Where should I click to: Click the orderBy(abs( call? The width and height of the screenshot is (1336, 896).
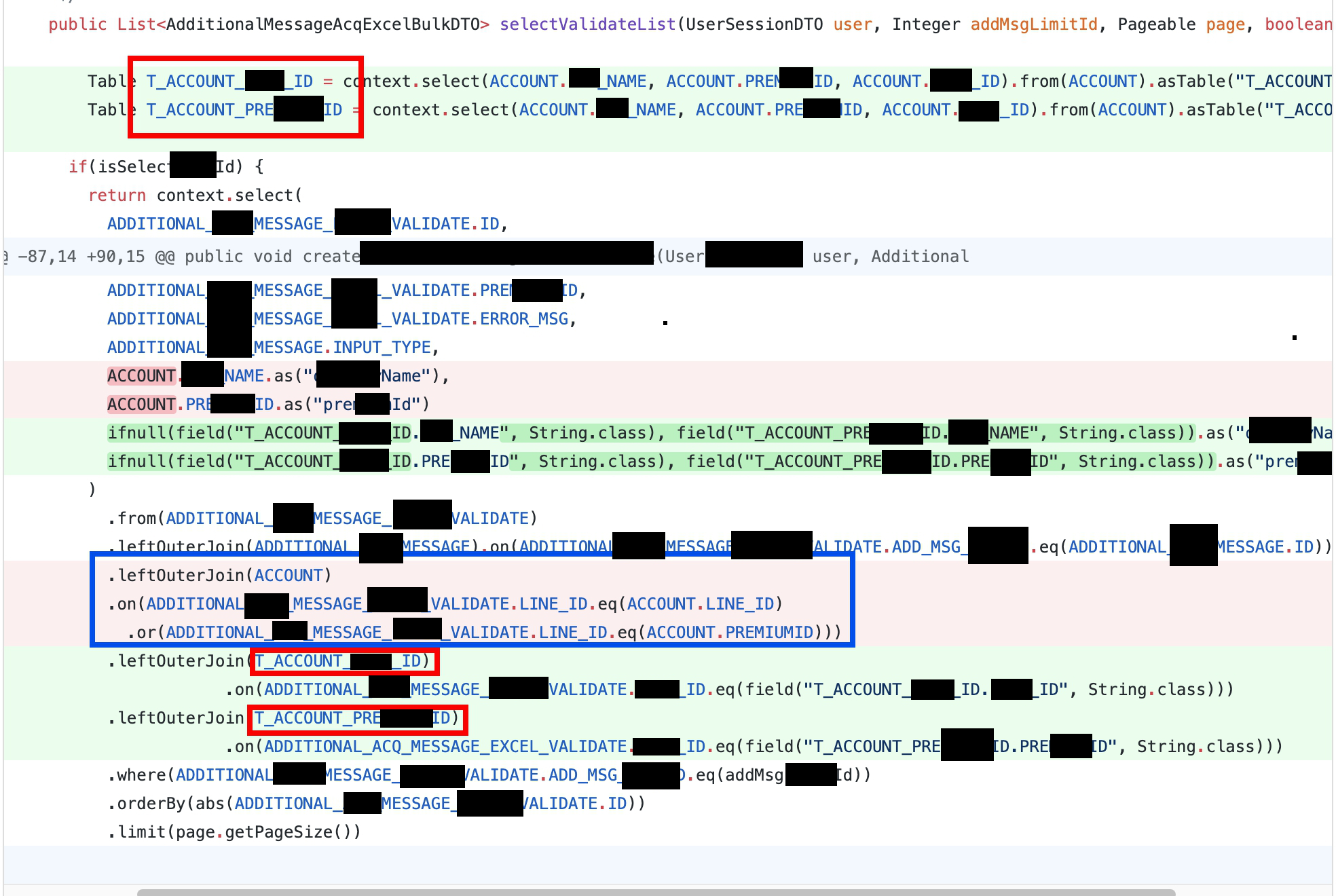171,804
